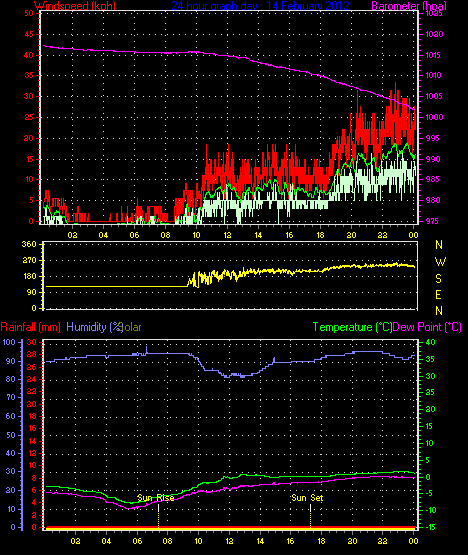468x555 pixels.
Task: Click the -15 value on temperature axis
Action: point(429,527)
